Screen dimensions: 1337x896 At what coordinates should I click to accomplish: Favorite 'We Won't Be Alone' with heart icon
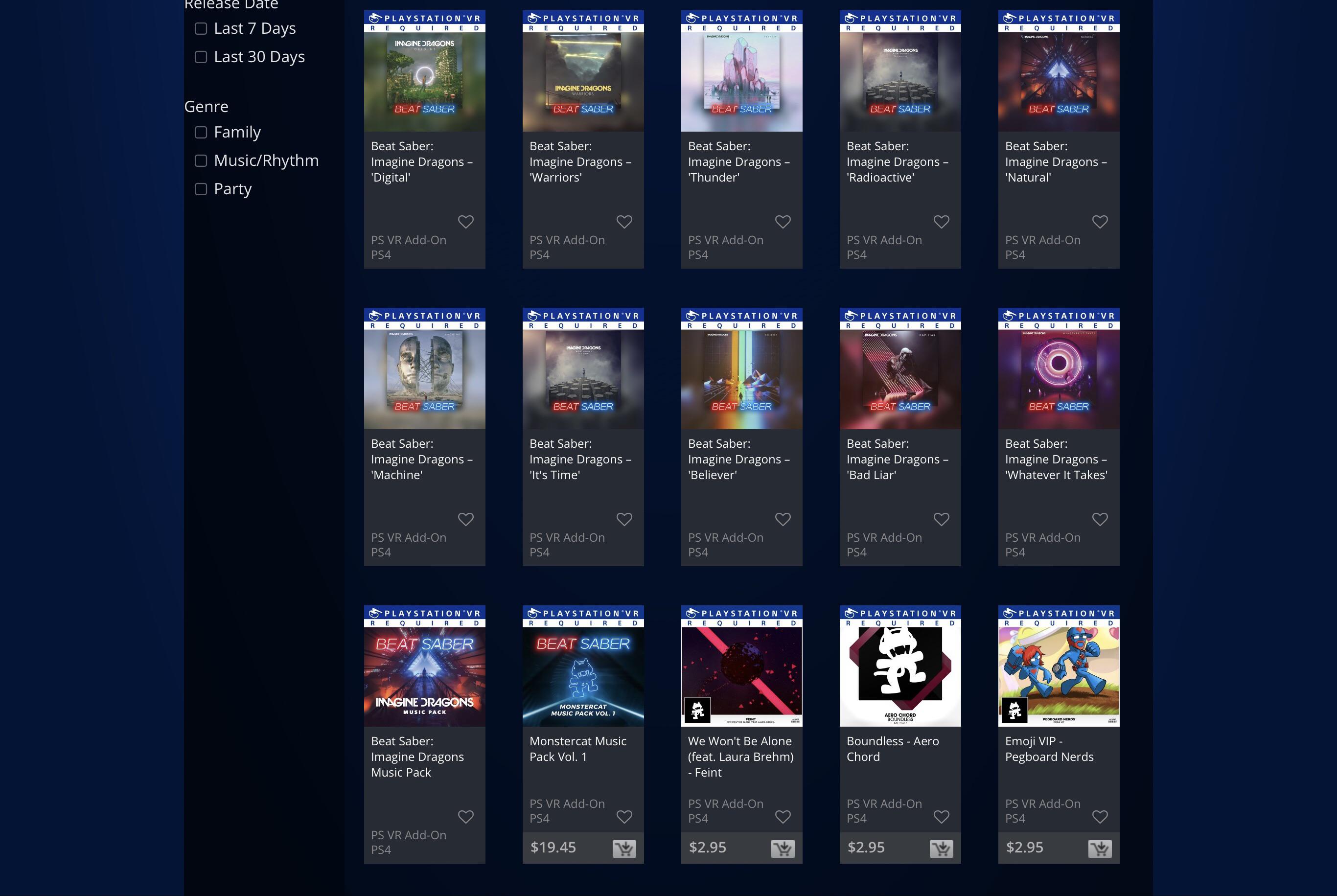(x=783, y=817)
